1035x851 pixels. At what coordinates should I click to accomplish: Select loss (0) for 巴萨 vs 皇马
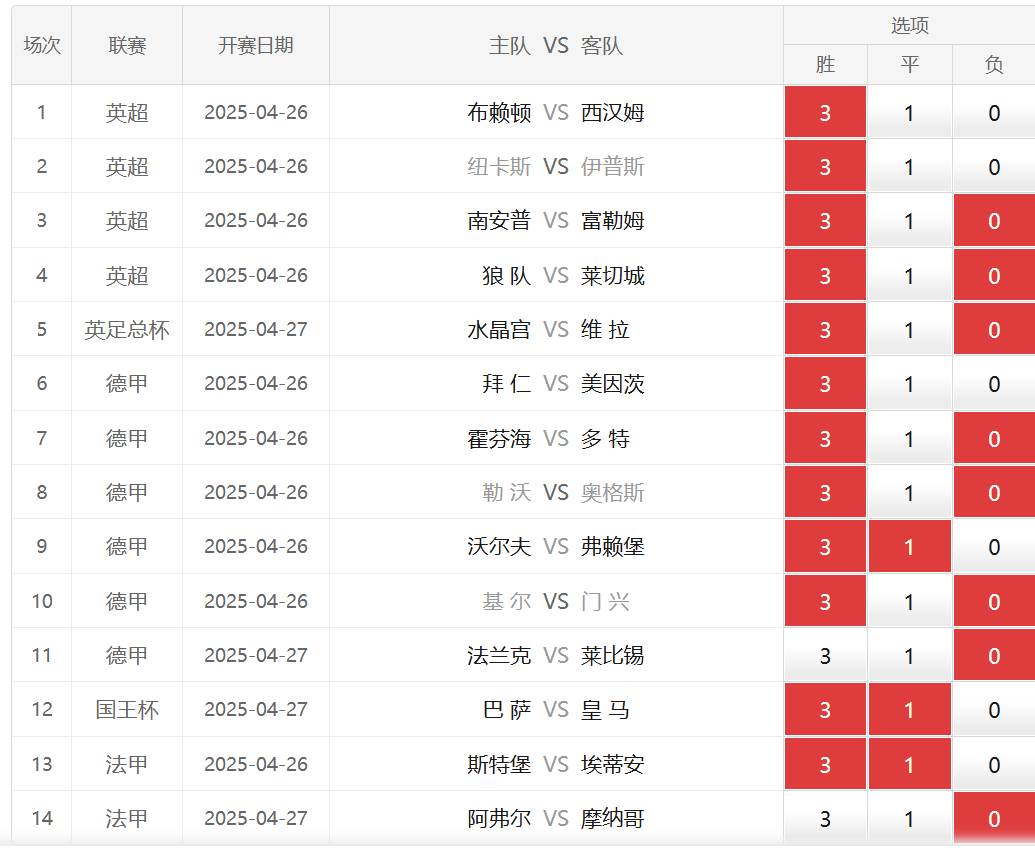(993, 710)
